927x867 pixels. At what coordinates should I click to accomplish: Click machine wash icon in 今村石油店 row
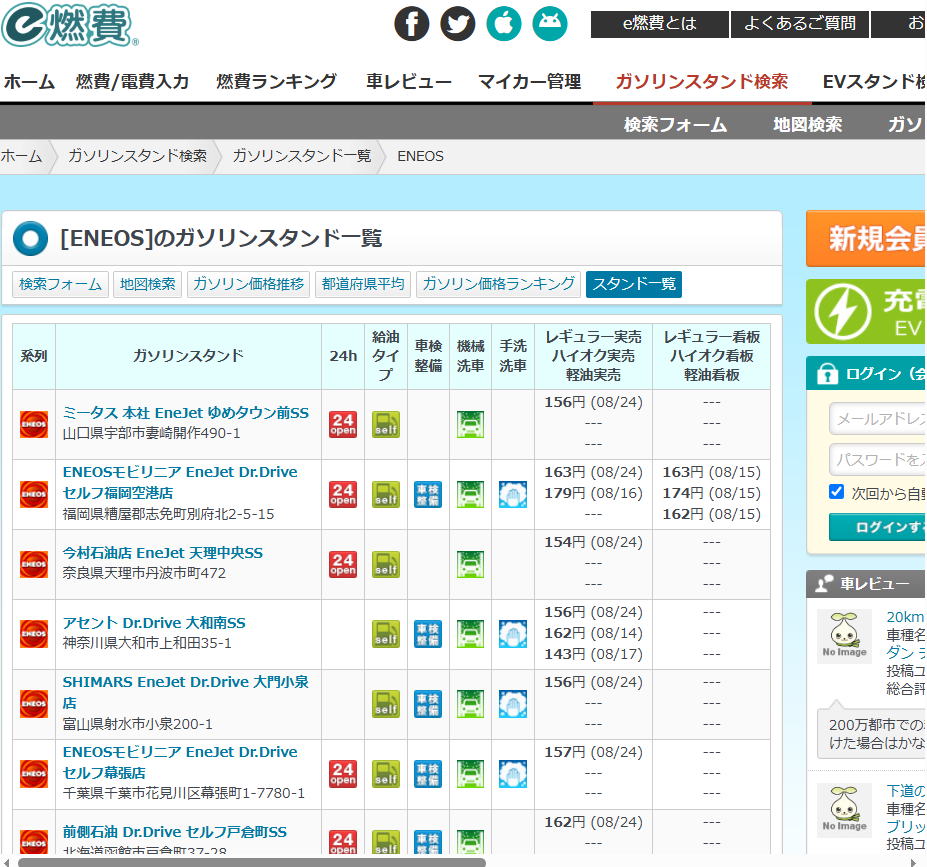[470, 564]
